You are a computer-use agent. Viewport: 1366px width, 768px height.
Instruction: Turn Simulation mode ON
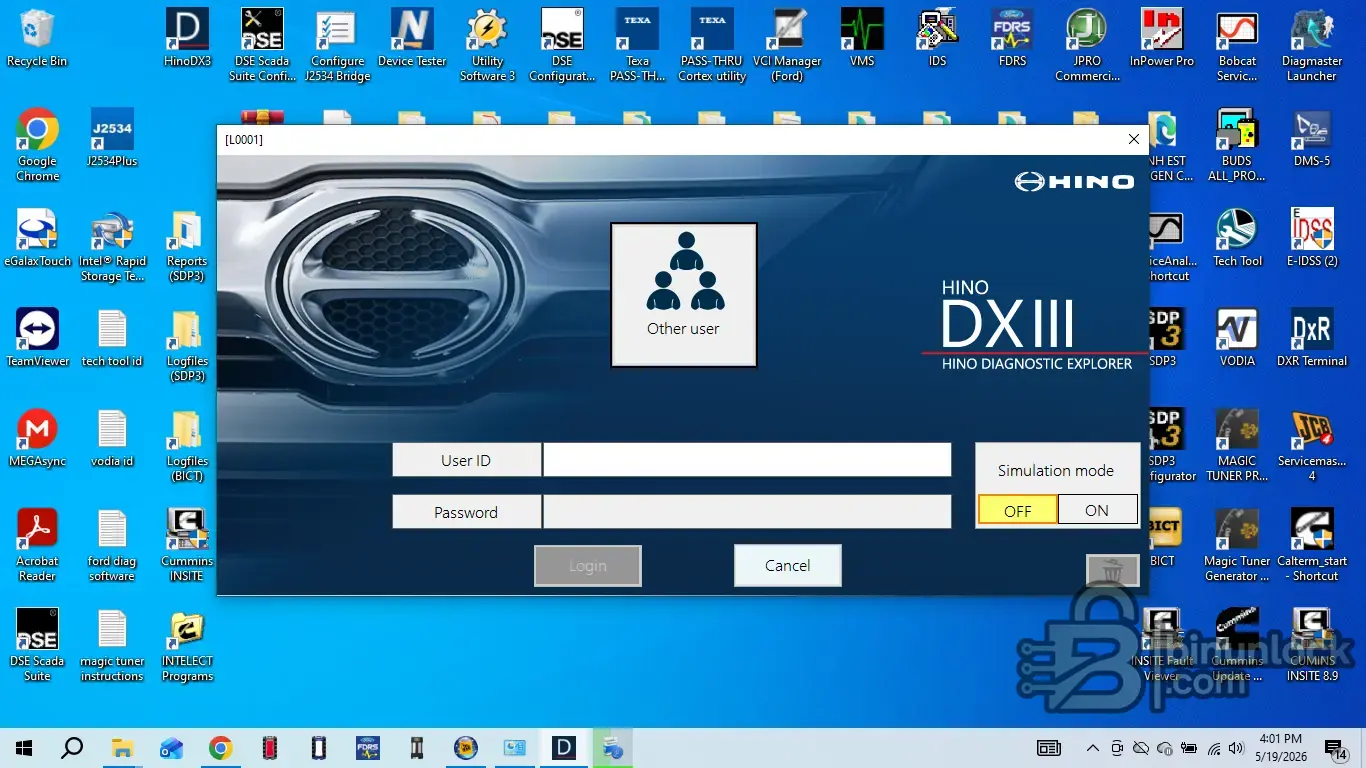[x=1097, y=510]
